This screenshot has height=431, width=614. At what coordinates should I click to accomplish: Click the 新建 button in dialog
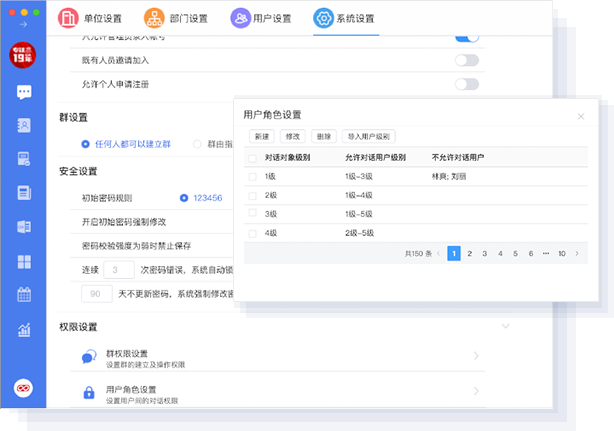coord(262,136)
